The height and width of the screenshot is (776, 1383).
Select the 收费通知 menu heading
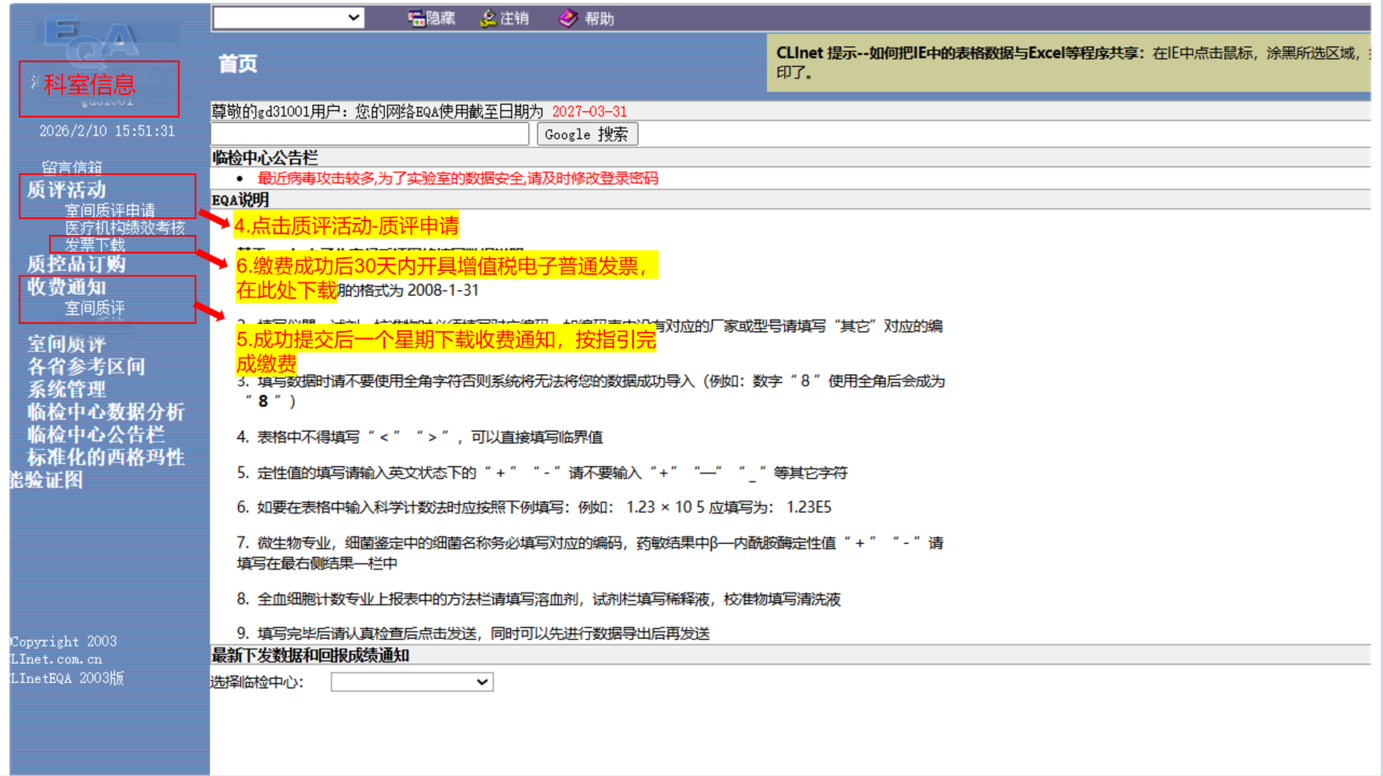66,287
